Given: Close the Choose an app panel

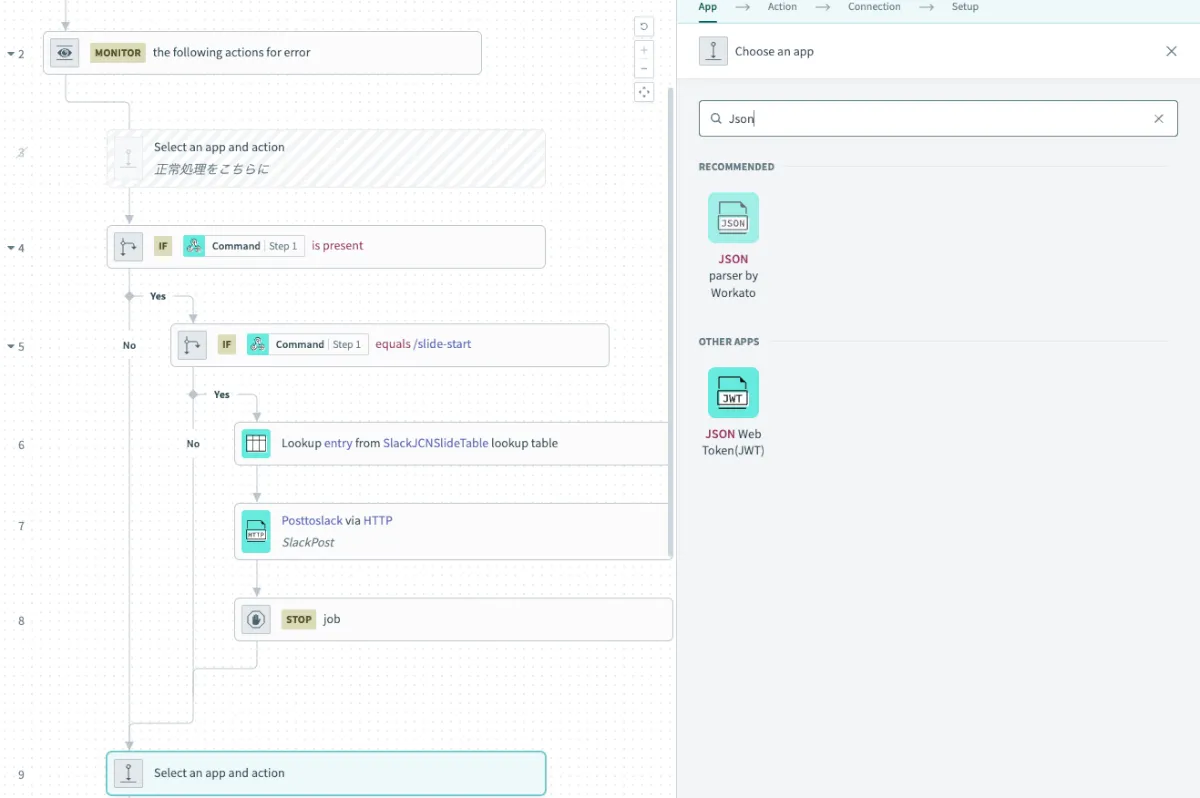Looking at the screenshot, I should (x=1171, y=51).
